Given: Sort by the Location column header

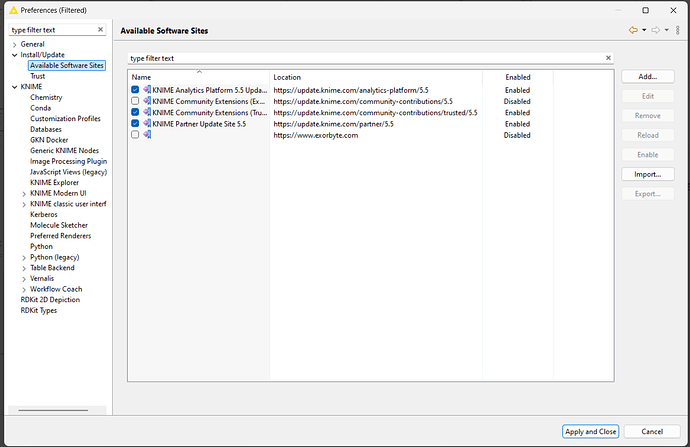Looking at the screenshot, I should (376, 77).
